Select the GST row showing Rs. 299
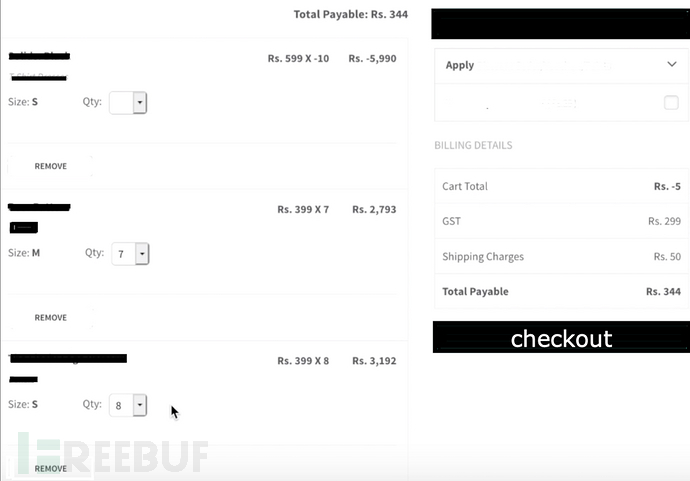Viewport: 690px width, 481px height. 561,221
